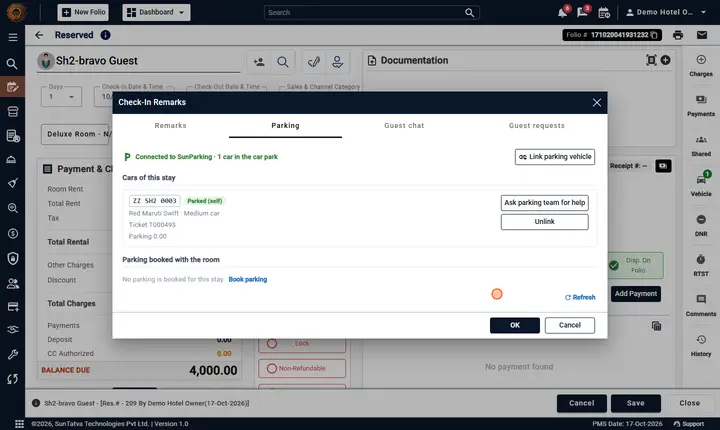The width and height of the screenshot is (720, 430).
Task: Open the wrench tools icon in sidebar
Action: pos(13,354)
